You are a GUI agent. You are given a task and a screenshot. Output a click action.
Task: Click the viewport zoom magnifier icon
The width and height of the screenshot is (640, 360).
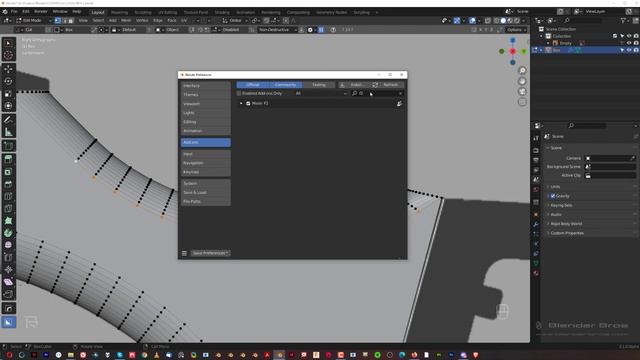pyautogui.click(x=522, y=71)
